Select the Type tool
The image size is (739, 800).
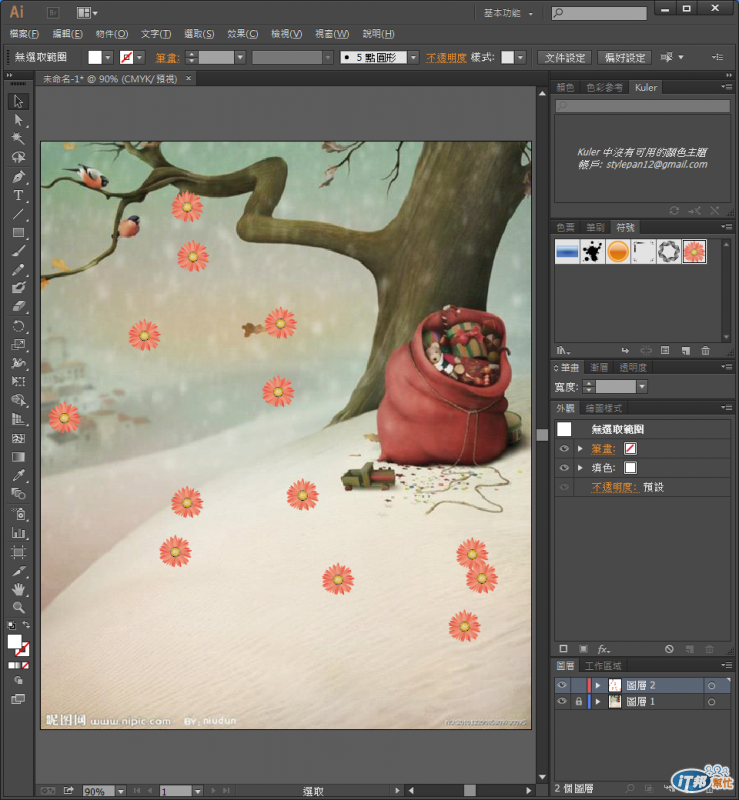coord(18,195)
